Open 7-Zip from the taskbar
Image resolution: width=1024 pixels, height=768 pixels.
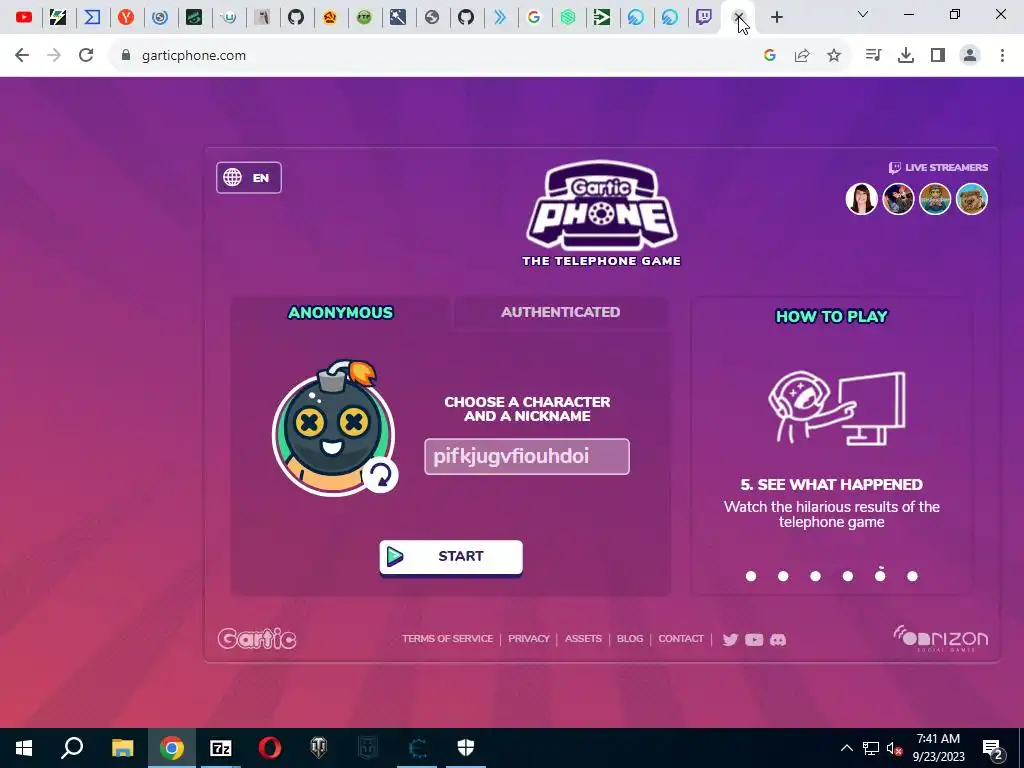221,748
